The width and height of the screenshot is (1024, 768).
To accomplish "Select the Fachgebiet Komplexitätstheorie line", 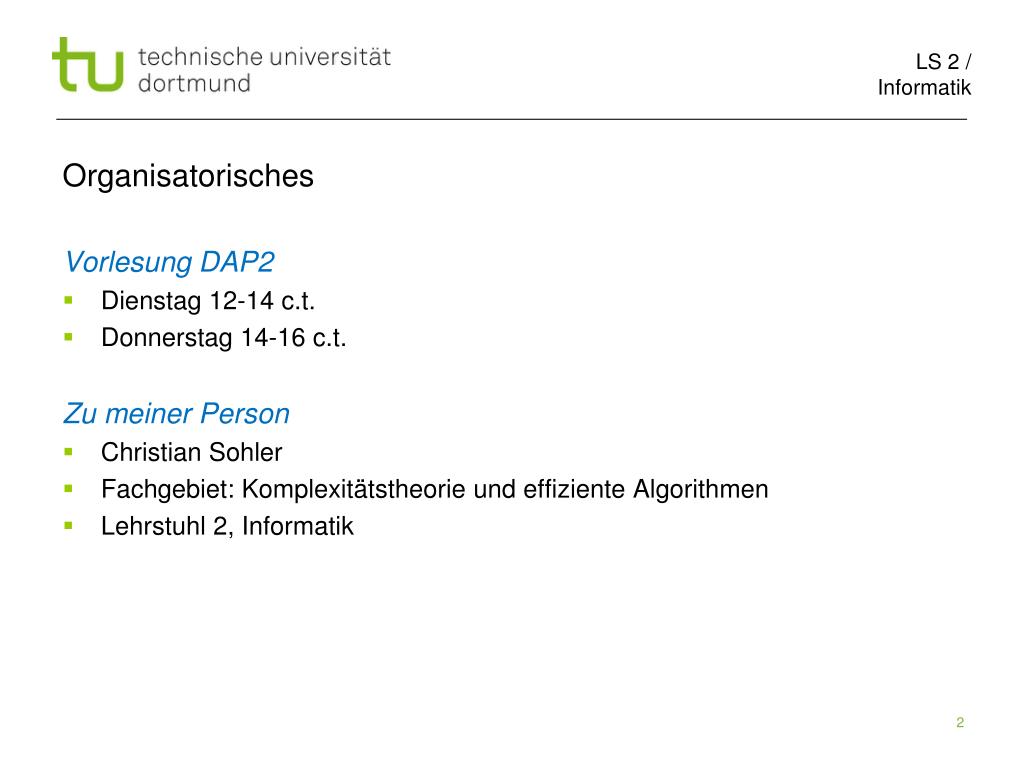I will pos(435,490).
